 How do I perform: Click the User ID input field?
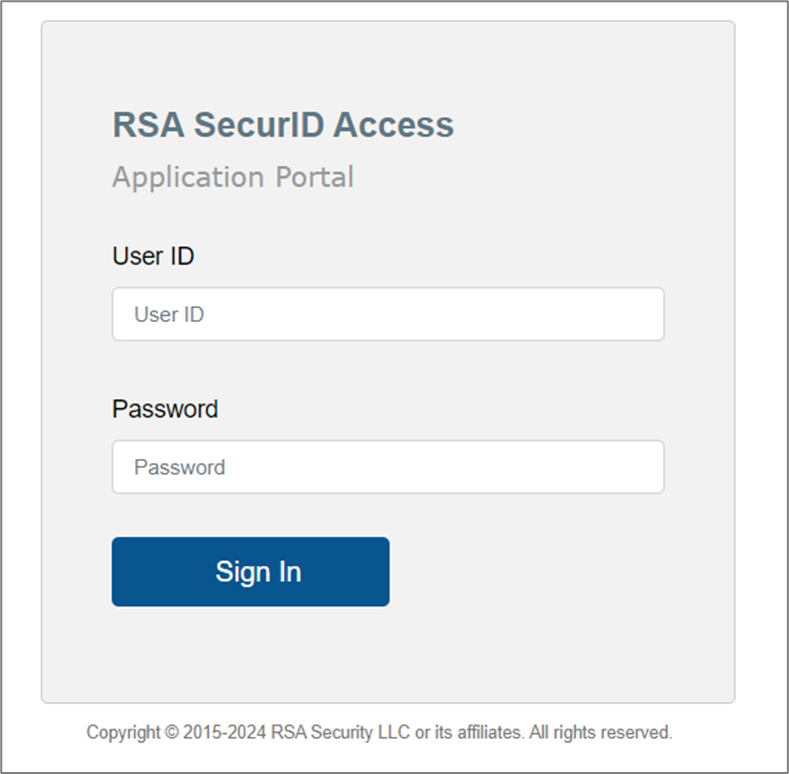point(387,314)
